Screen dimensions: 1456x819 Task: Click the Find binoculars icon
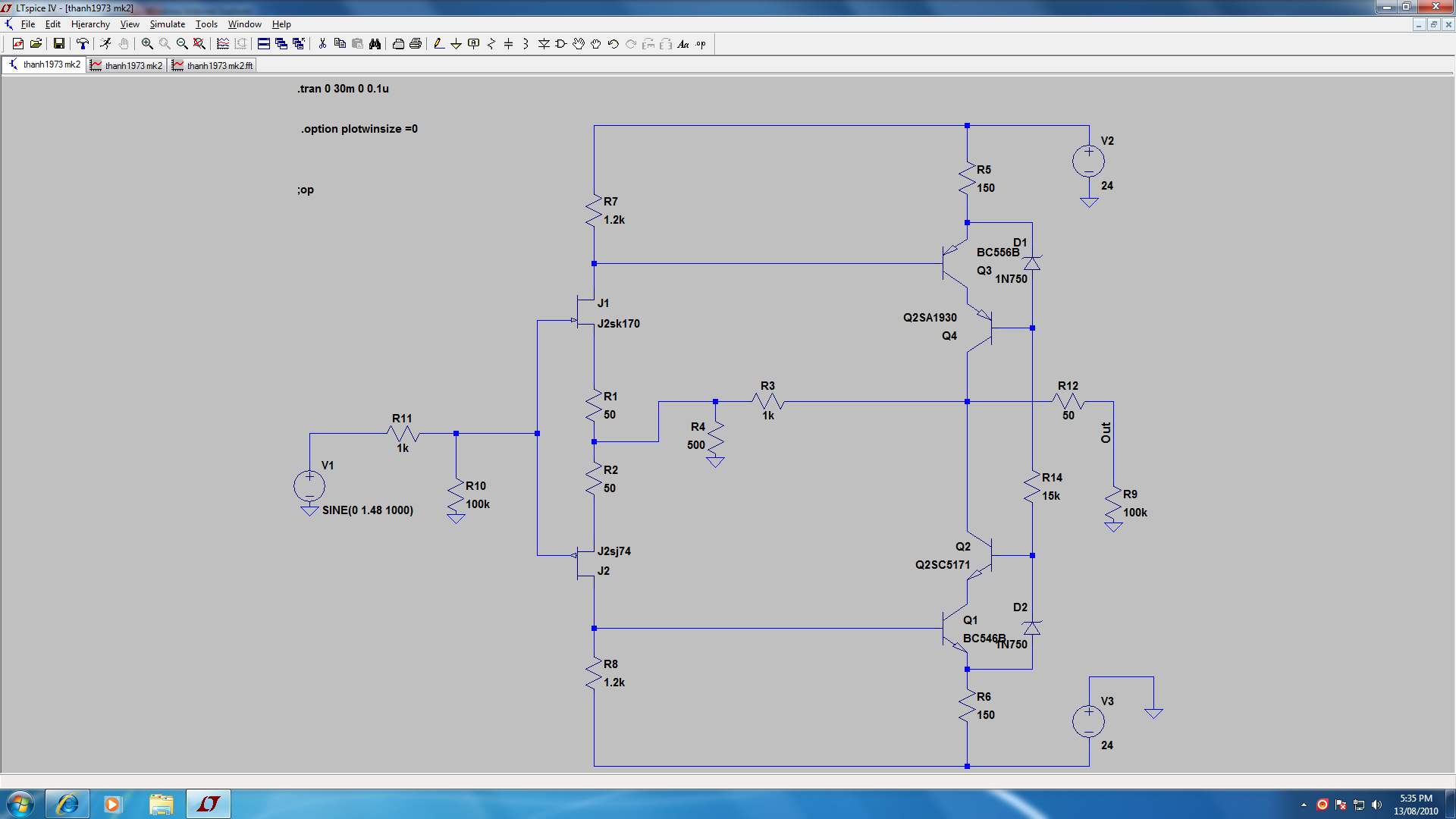375,44
